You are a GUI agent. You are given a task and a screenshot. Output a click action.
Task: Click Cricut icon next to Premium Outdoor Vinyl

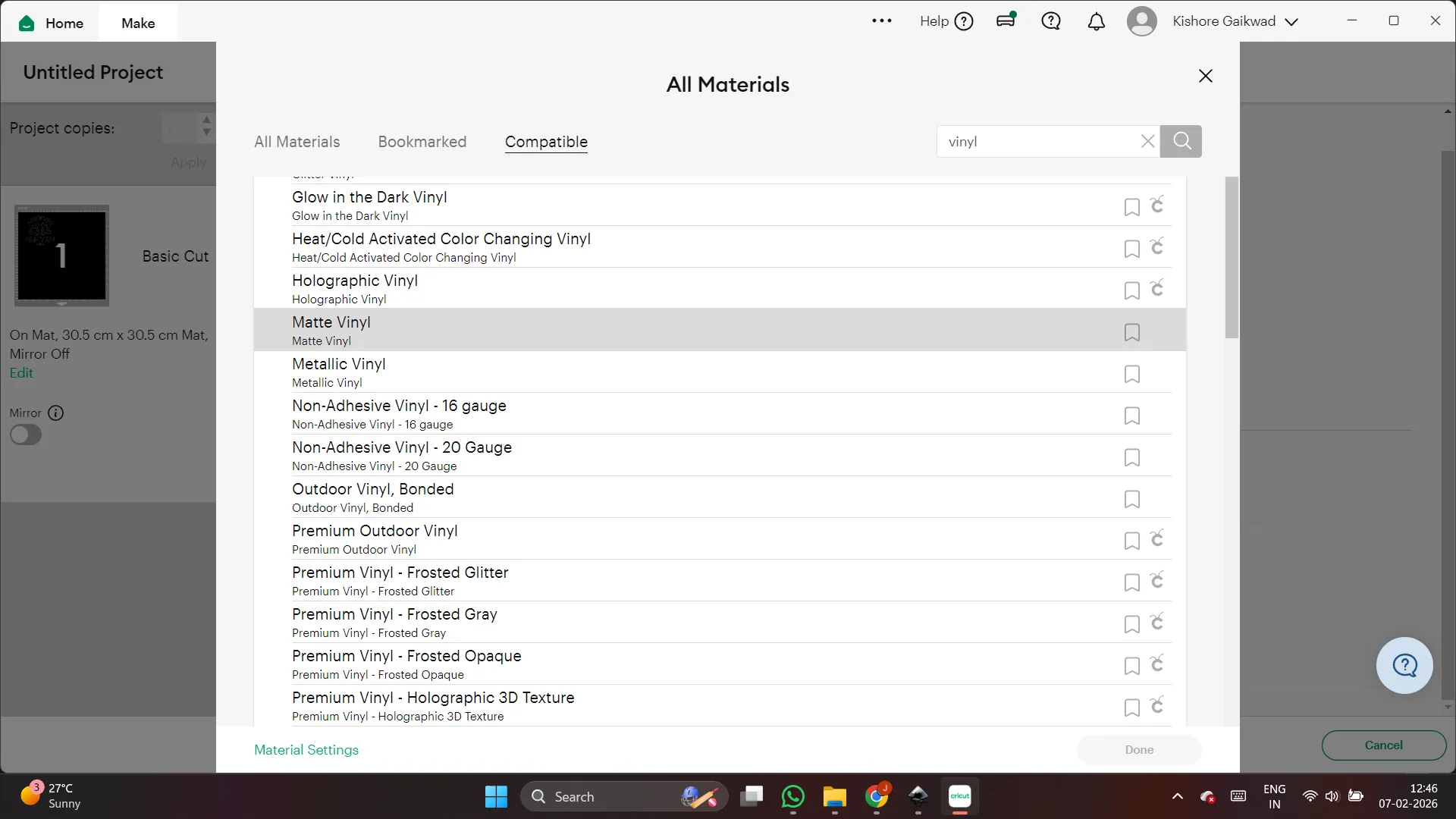pyautogui.click(x=1156, y=539)
